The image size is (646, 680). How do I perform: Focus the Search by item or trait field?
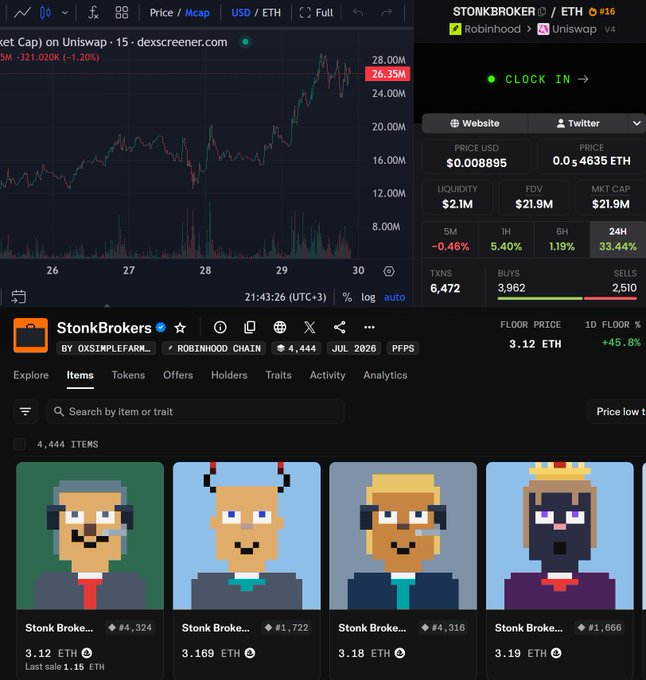(195, 411)
